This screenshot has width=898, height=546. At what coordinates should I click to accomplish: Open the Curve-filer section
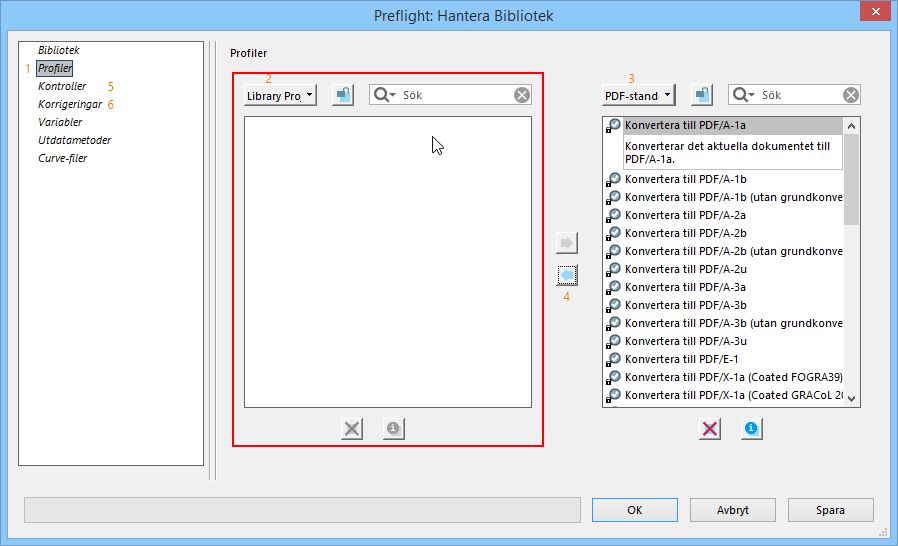click(62, 158)
